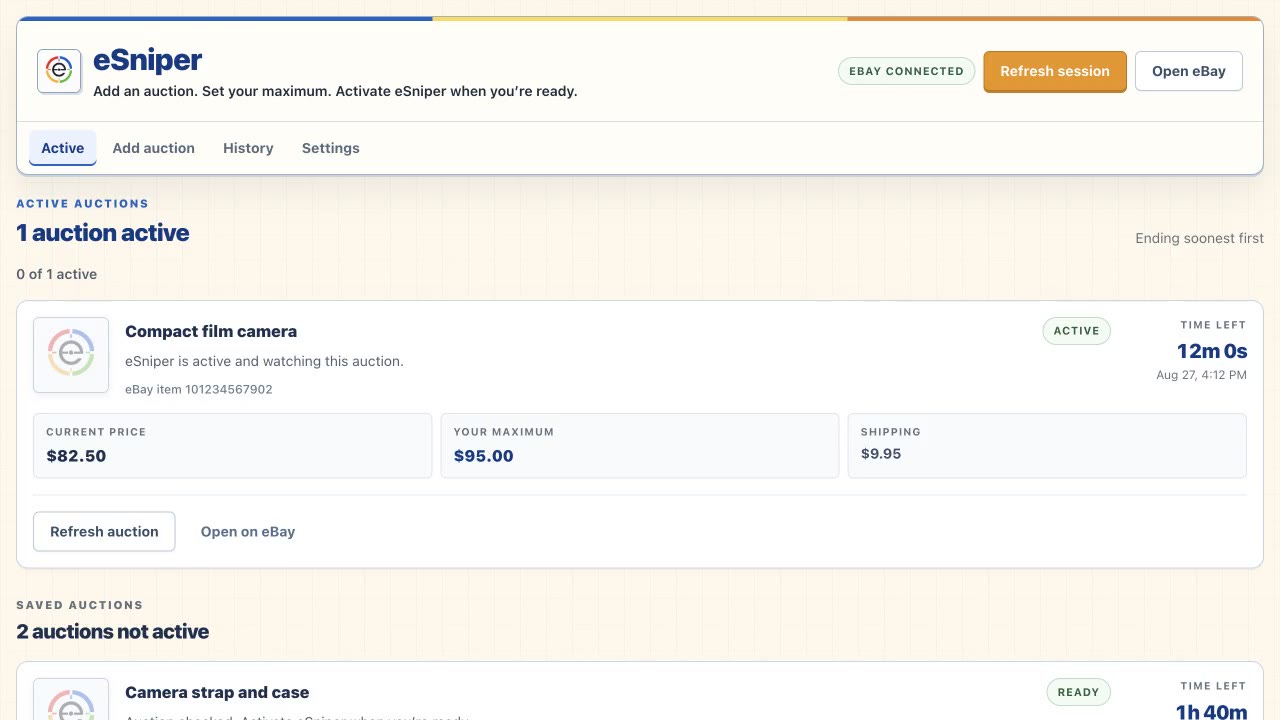Click the Refresh session button
The image size is (1280, 720).
[x=1055, y=71]
